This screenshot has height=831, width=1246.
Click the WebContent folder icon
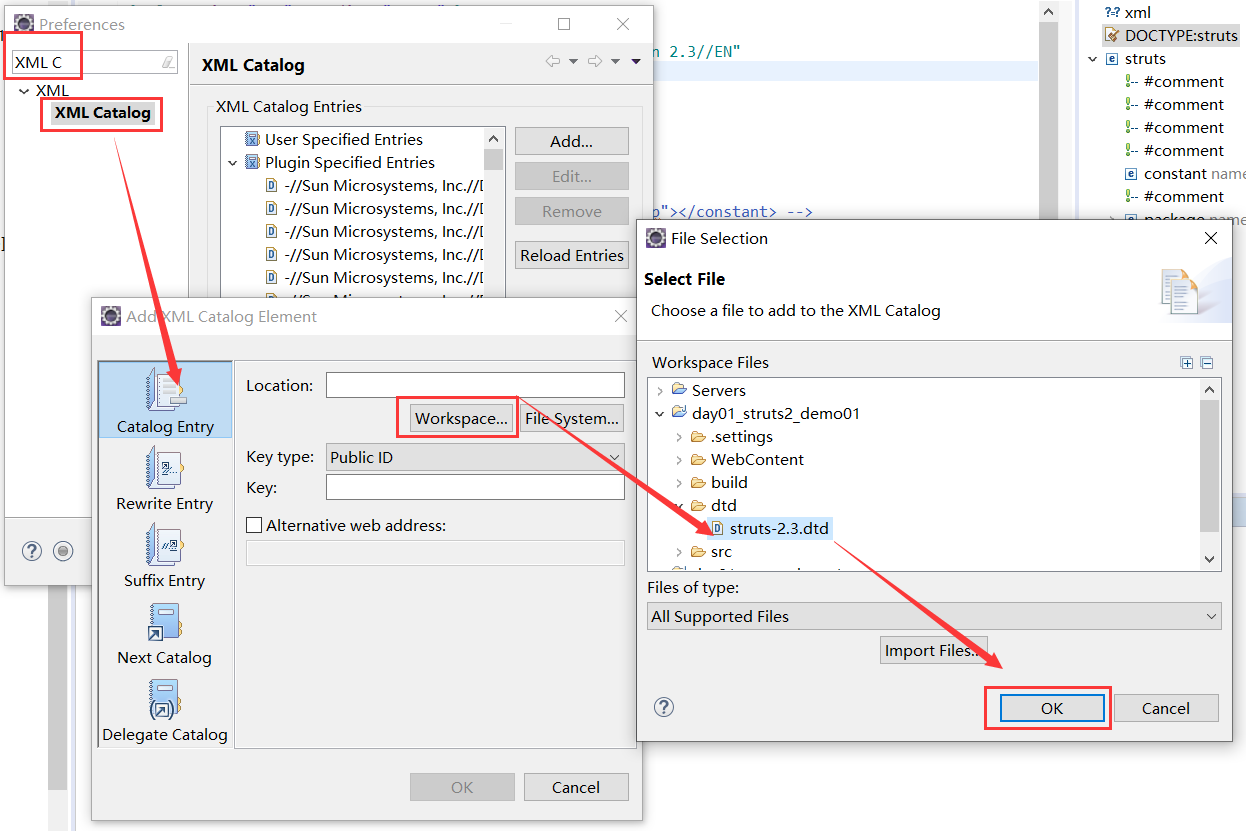pos(698,459)
